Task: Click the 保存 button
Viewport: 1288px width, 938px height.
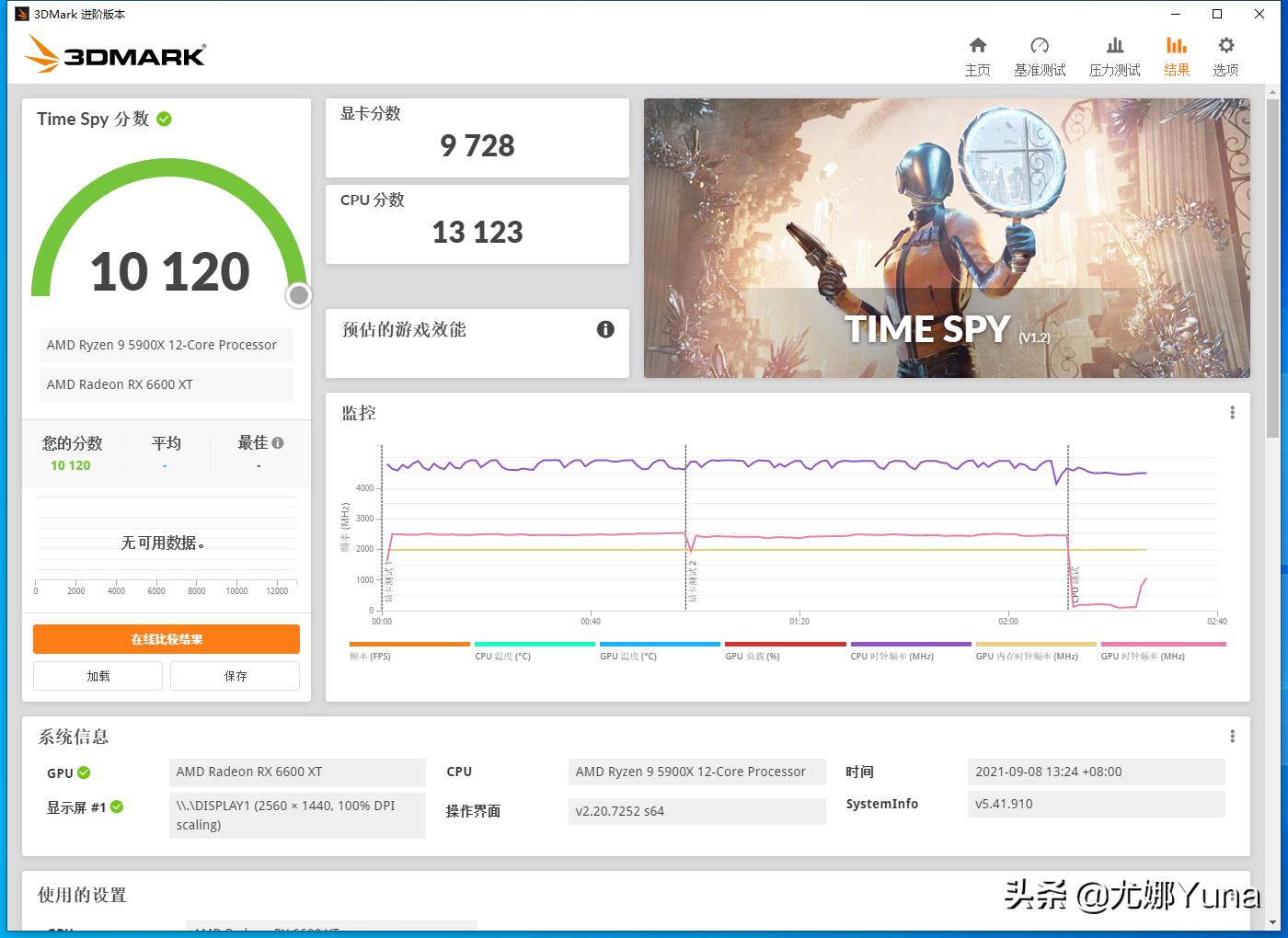Action: click(x=235, y=675)
